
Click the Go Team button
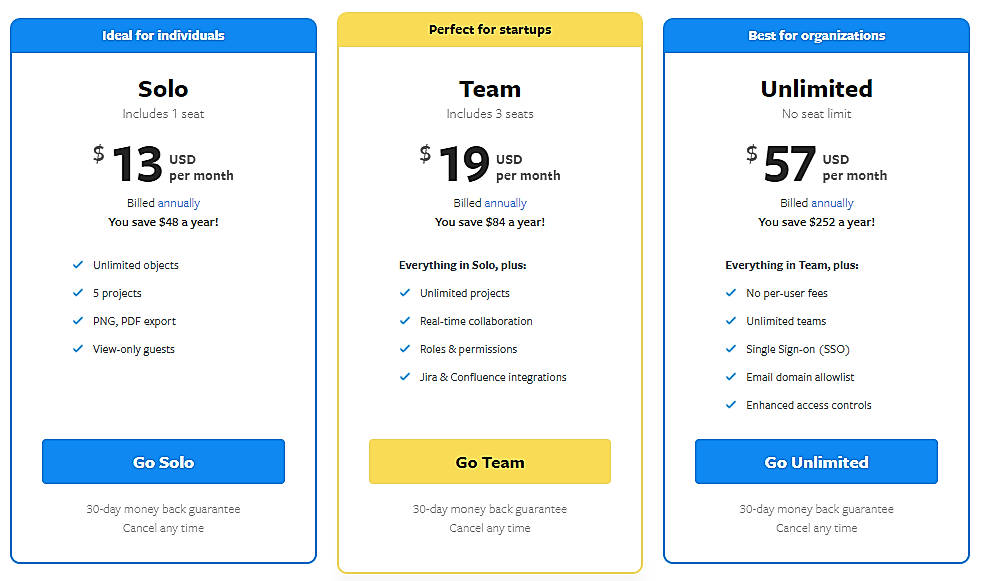tap(490, 461)
